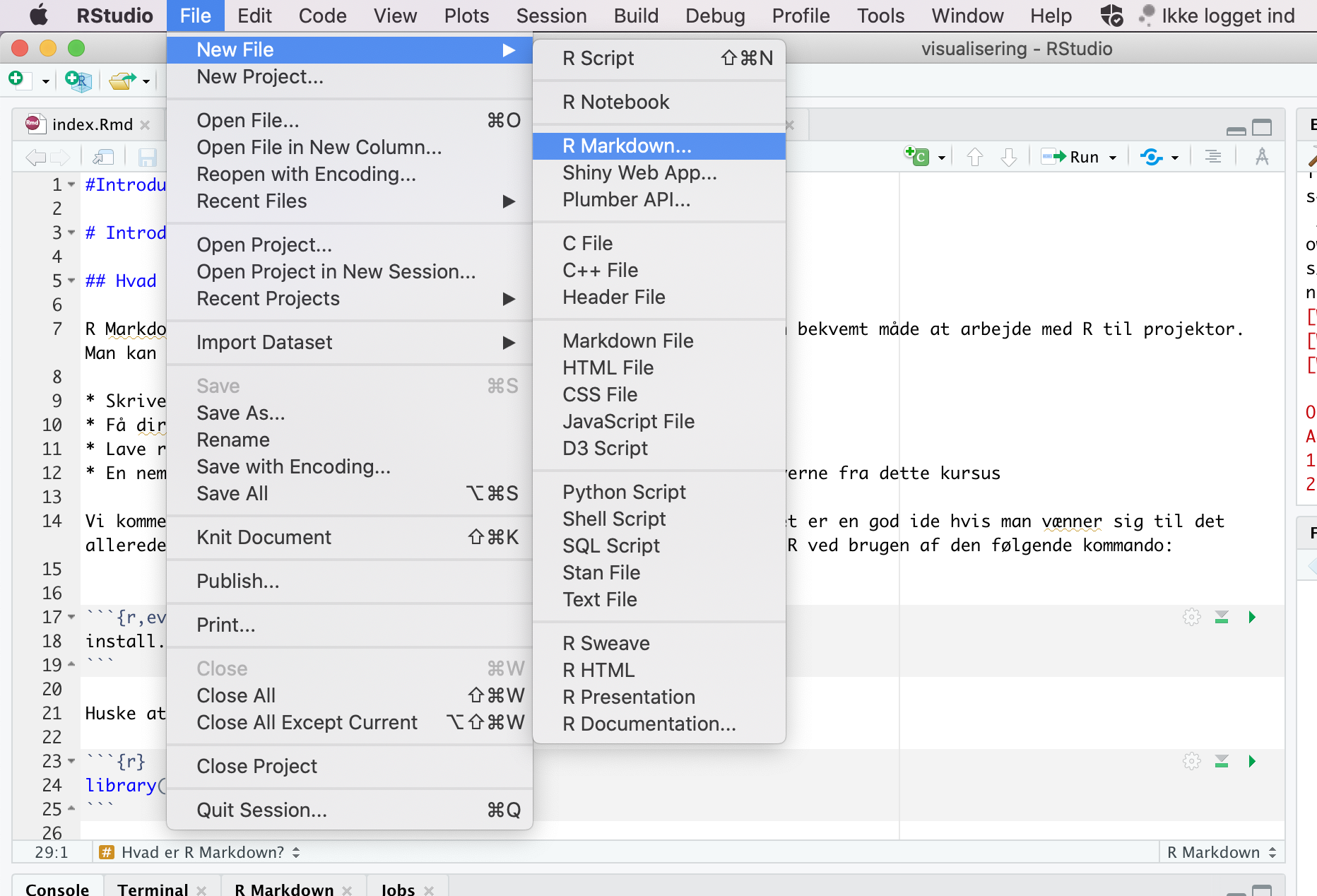
Task: Run current chunk play icon on line 23
Action: coord(1252,761)
